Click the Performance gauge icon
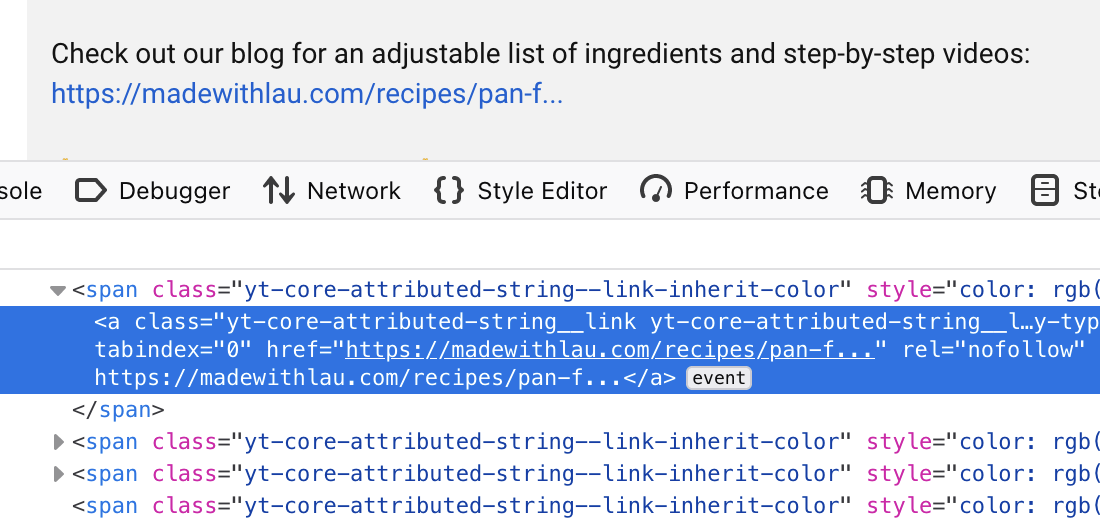Viewport: 1100px width, 524px height. (656, 190)
